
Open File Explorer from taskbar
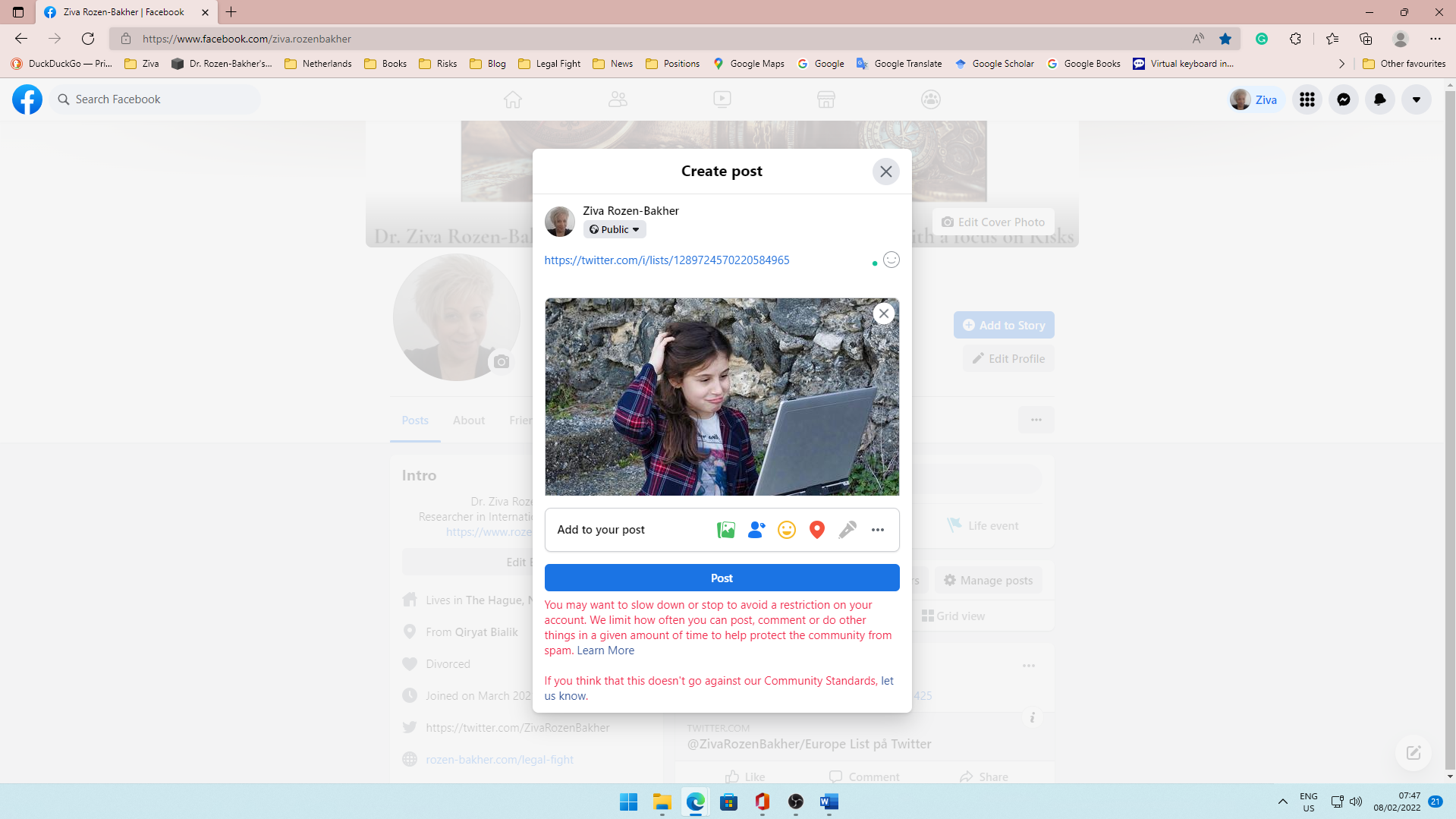662,802
